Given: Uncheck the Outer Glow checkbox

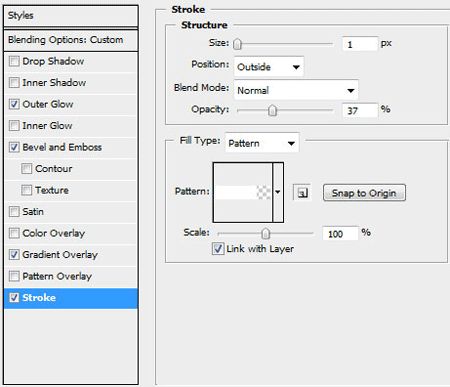Looking at the screenshot, I should click(x=14, y=104).
